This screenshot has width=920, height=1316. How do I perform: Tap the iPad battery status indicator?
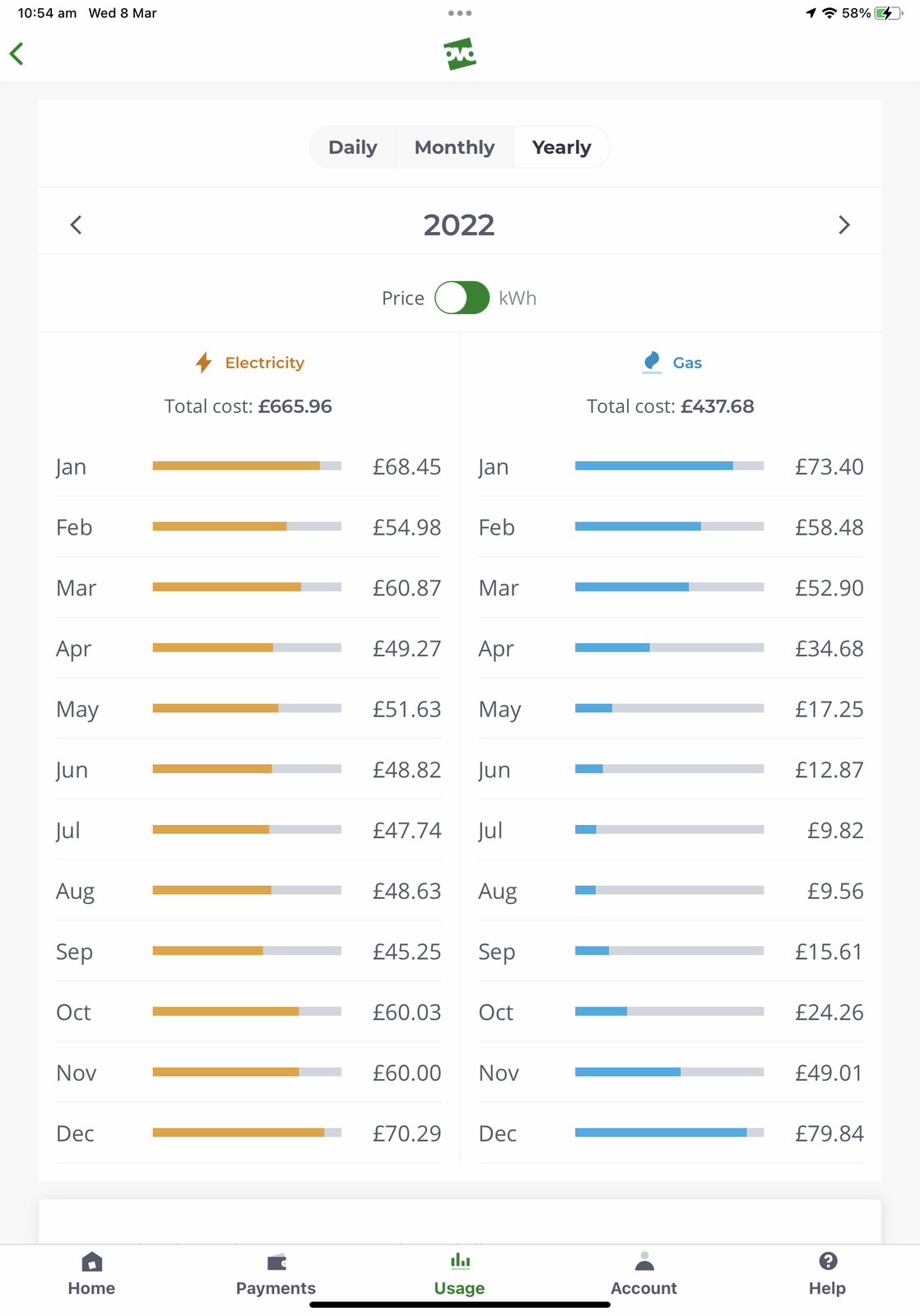click(888, 13)
